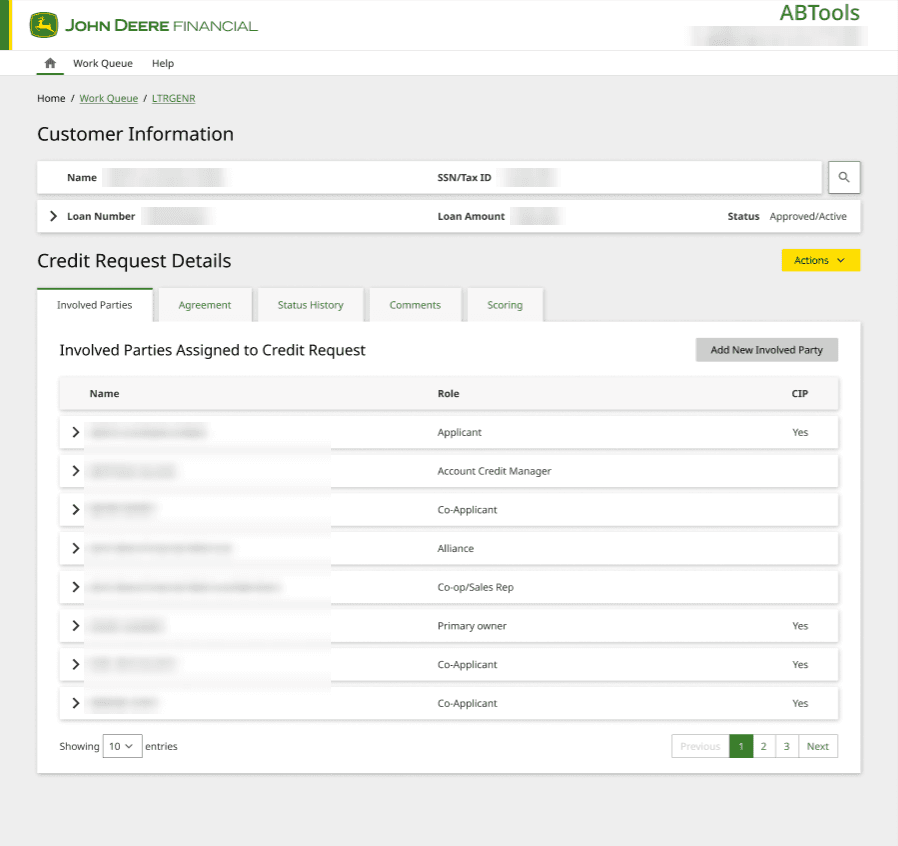Open the Actions dropdown
Viewport: 898px width, 846px height.
(x=821, y=260)
